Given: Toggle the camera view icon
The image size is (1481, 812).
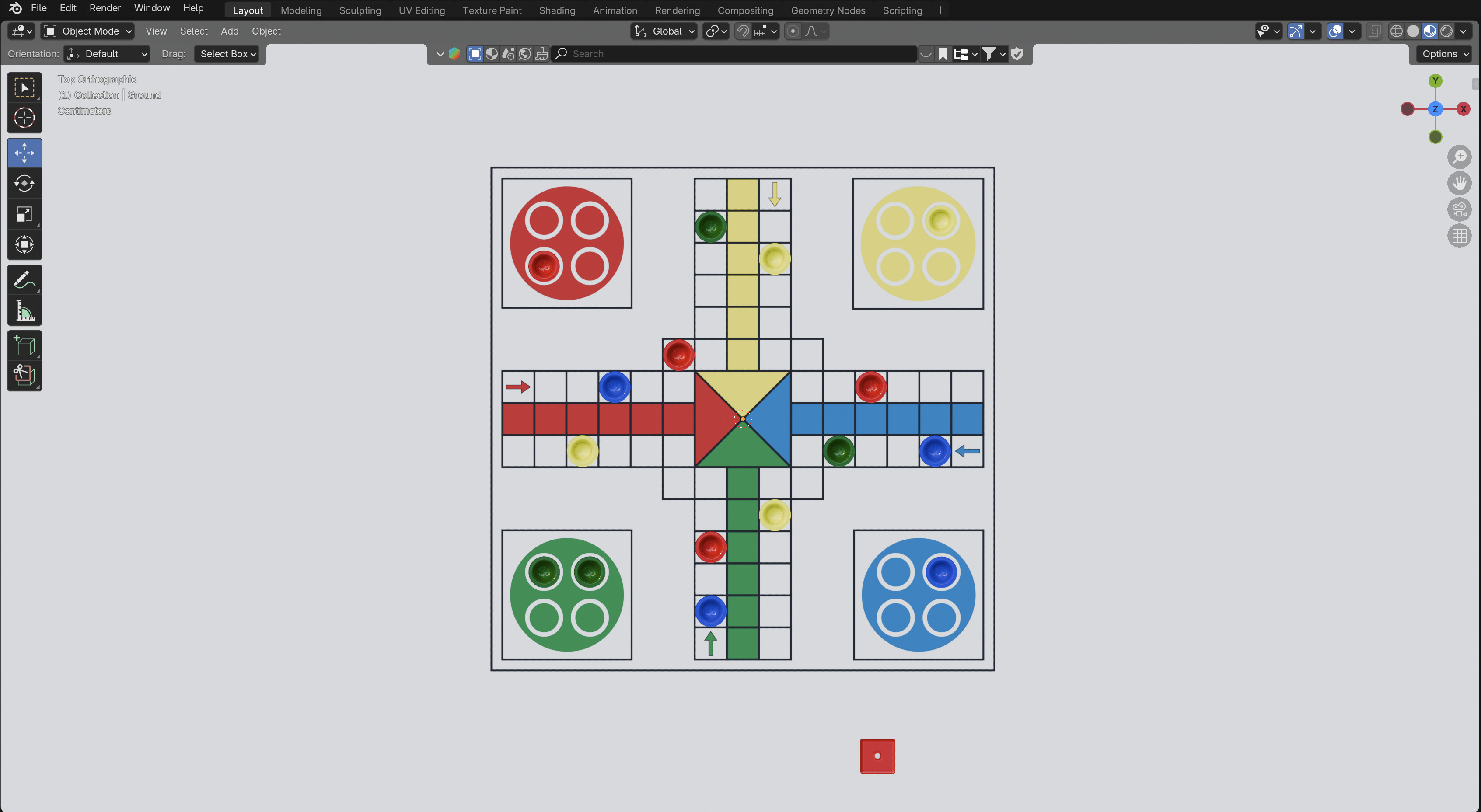Looking at the screenshot, I should coord(1459,209).
